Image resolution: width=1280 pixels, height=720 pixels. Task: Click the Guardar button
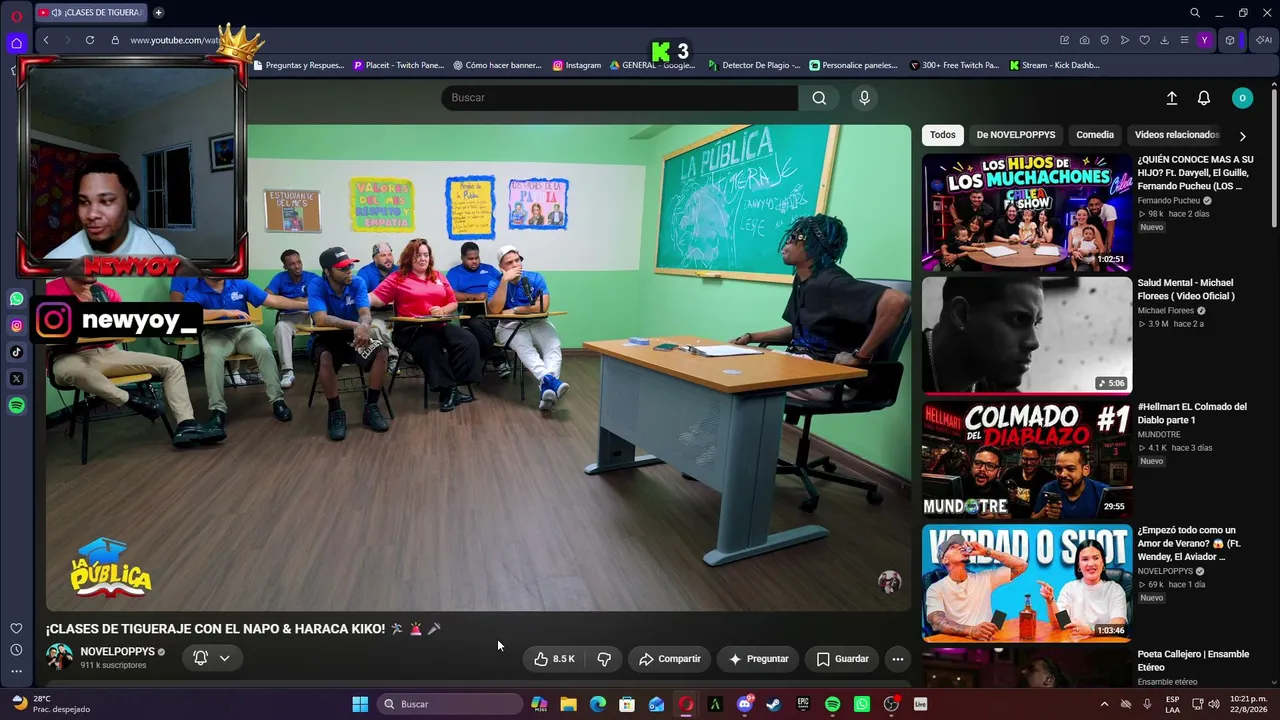(x=842, y=659)
